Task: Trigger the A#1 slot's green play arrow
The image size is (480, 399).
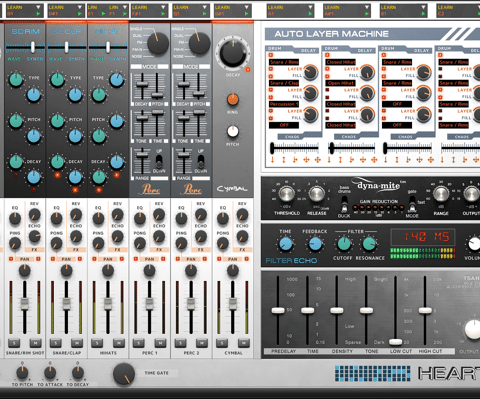Action: tap(367, 14)
